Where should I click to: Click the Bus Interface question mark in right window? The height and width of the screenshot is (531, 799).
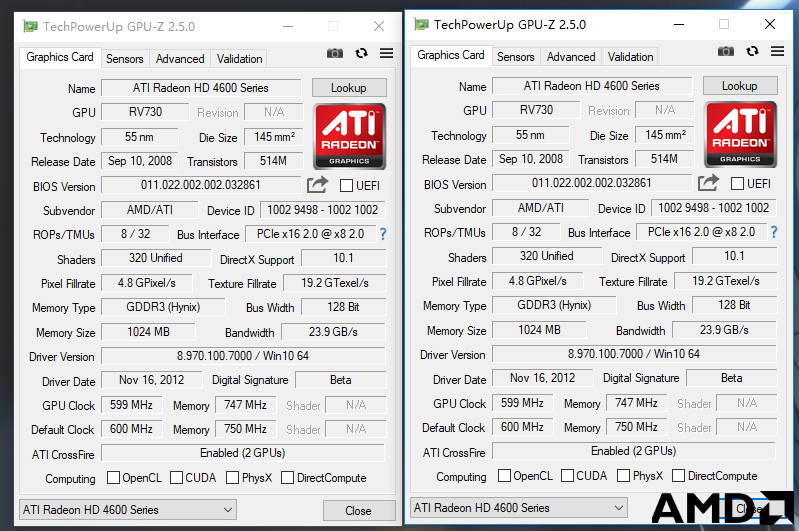pos(774,232)
